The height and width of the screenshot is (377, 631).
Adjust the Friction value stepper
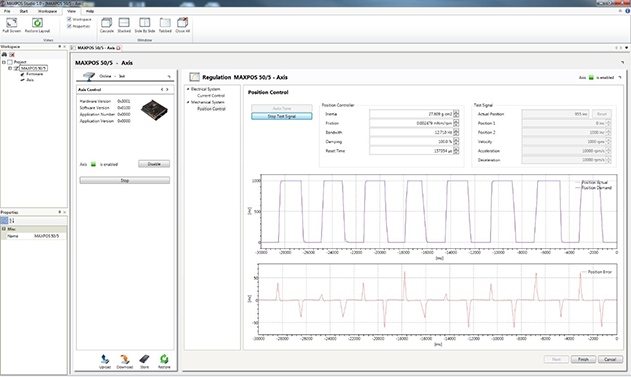(456, 123)
